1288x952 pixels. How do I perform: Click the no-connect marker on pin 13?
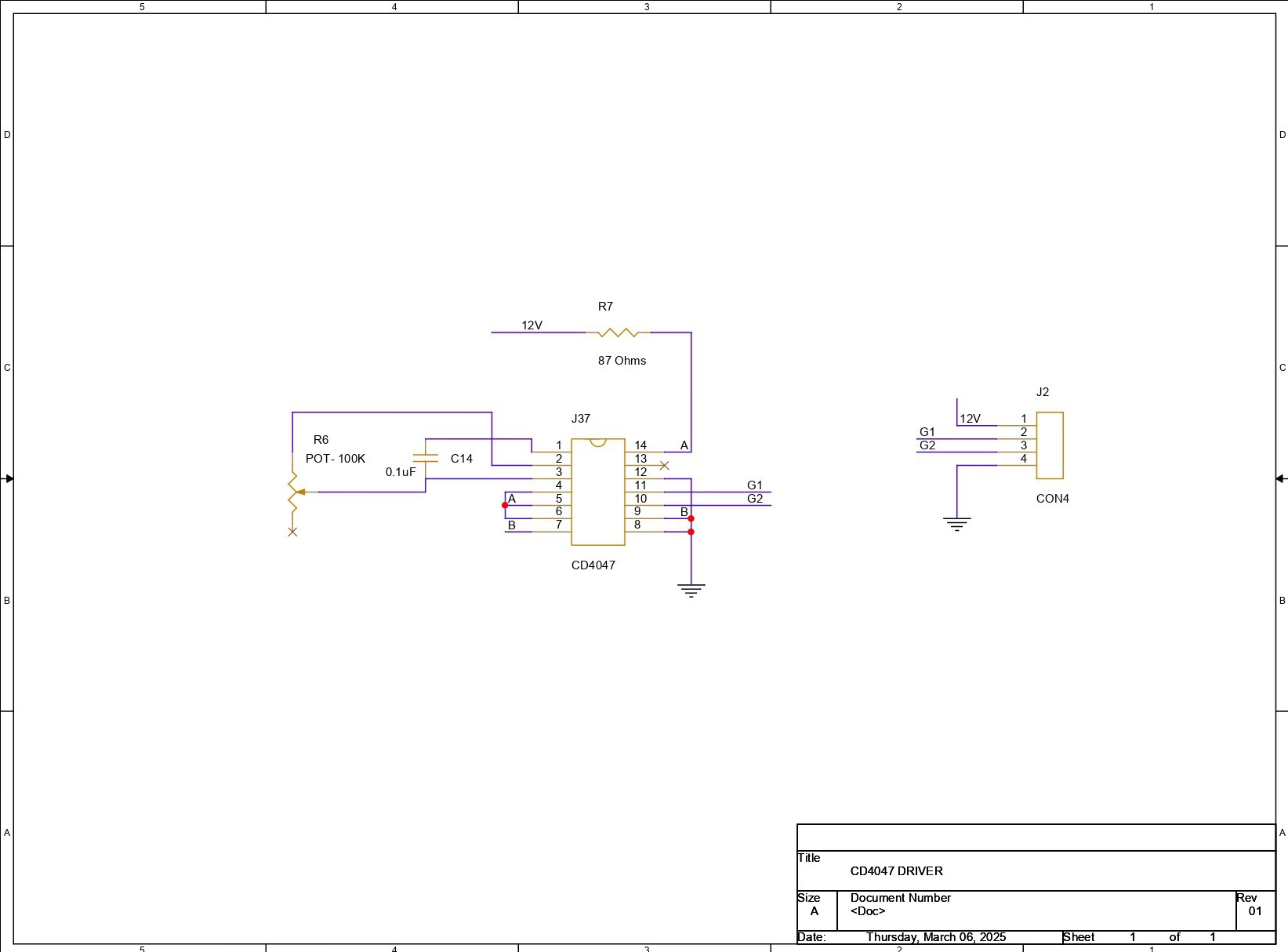[665, 466]
